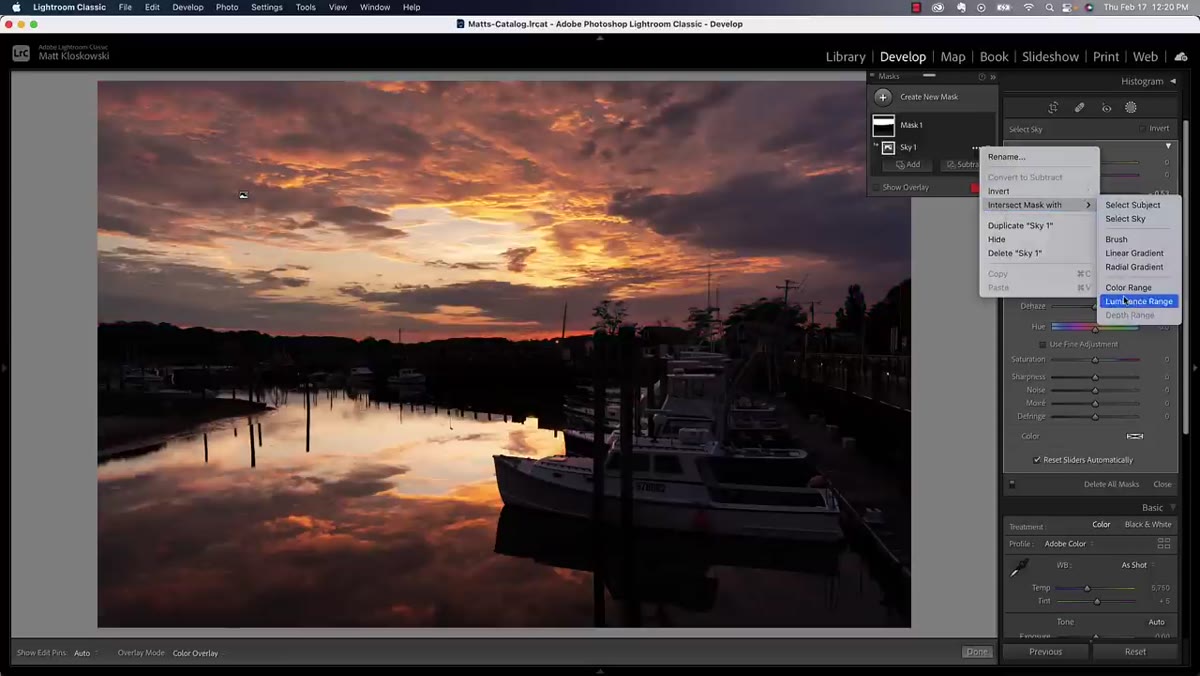
Task: Toggle the mask panel switch icon
Action: 1012,484
